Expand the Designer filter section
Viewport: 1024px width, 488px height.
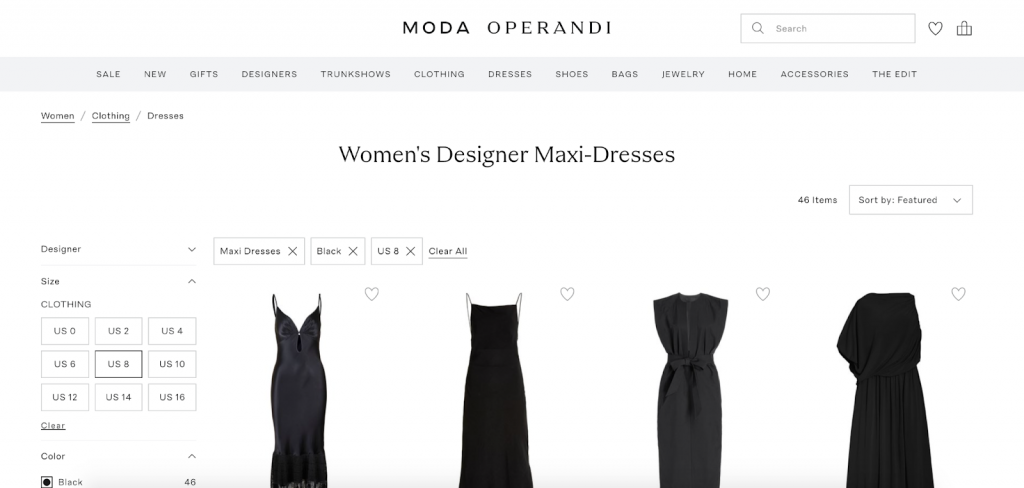[118, 249]
